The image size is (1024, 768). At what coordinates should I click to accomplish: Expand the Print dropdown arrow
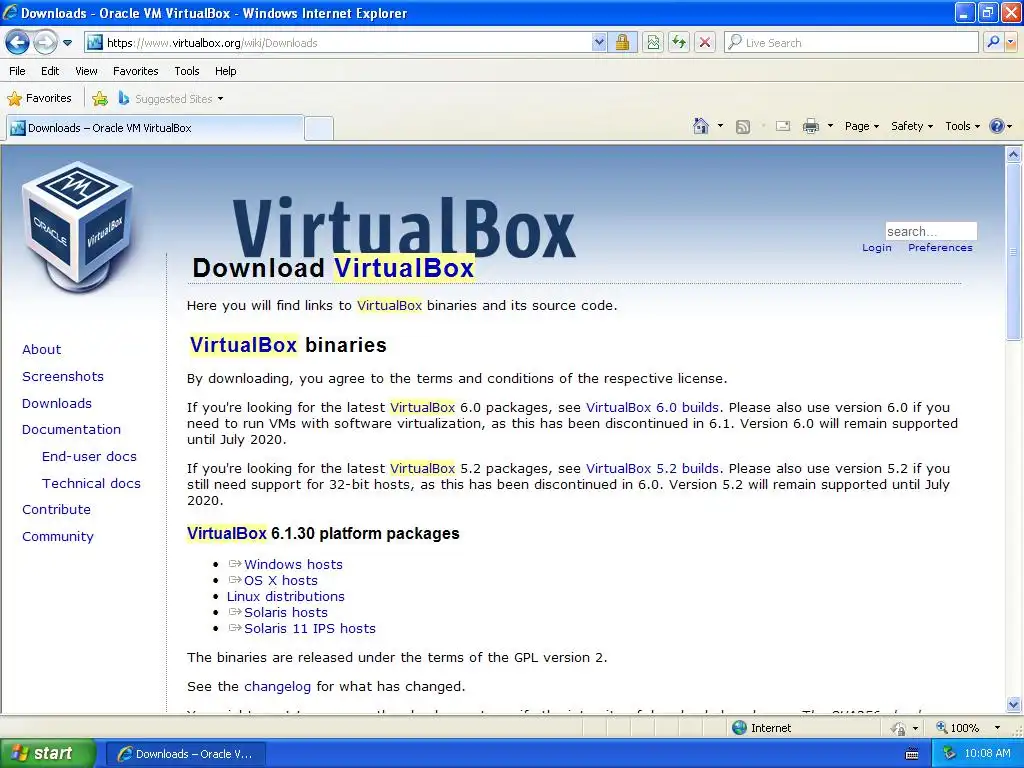click(x=830, y=126)
